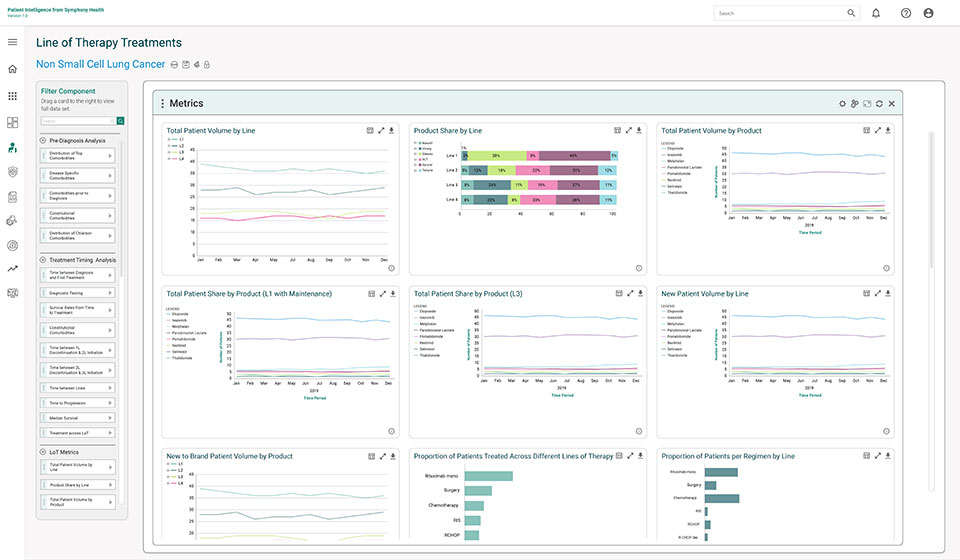This screenshot has width=960, height=560.
Task: Open the hamburger navigation menu
Action: pos(12,42)
